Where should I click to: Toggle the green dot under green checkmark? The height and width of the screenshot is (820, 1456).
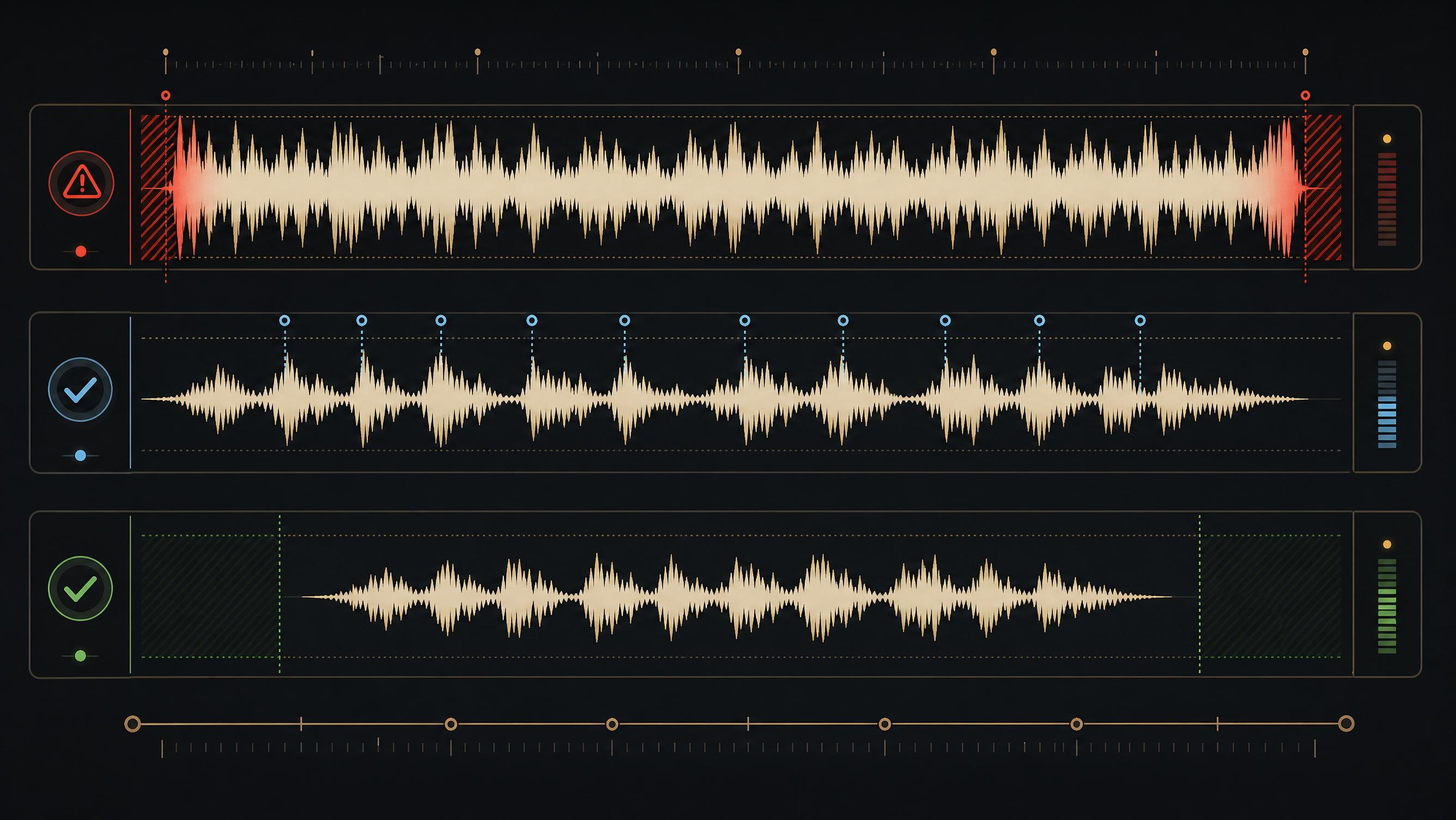[80, 656]
